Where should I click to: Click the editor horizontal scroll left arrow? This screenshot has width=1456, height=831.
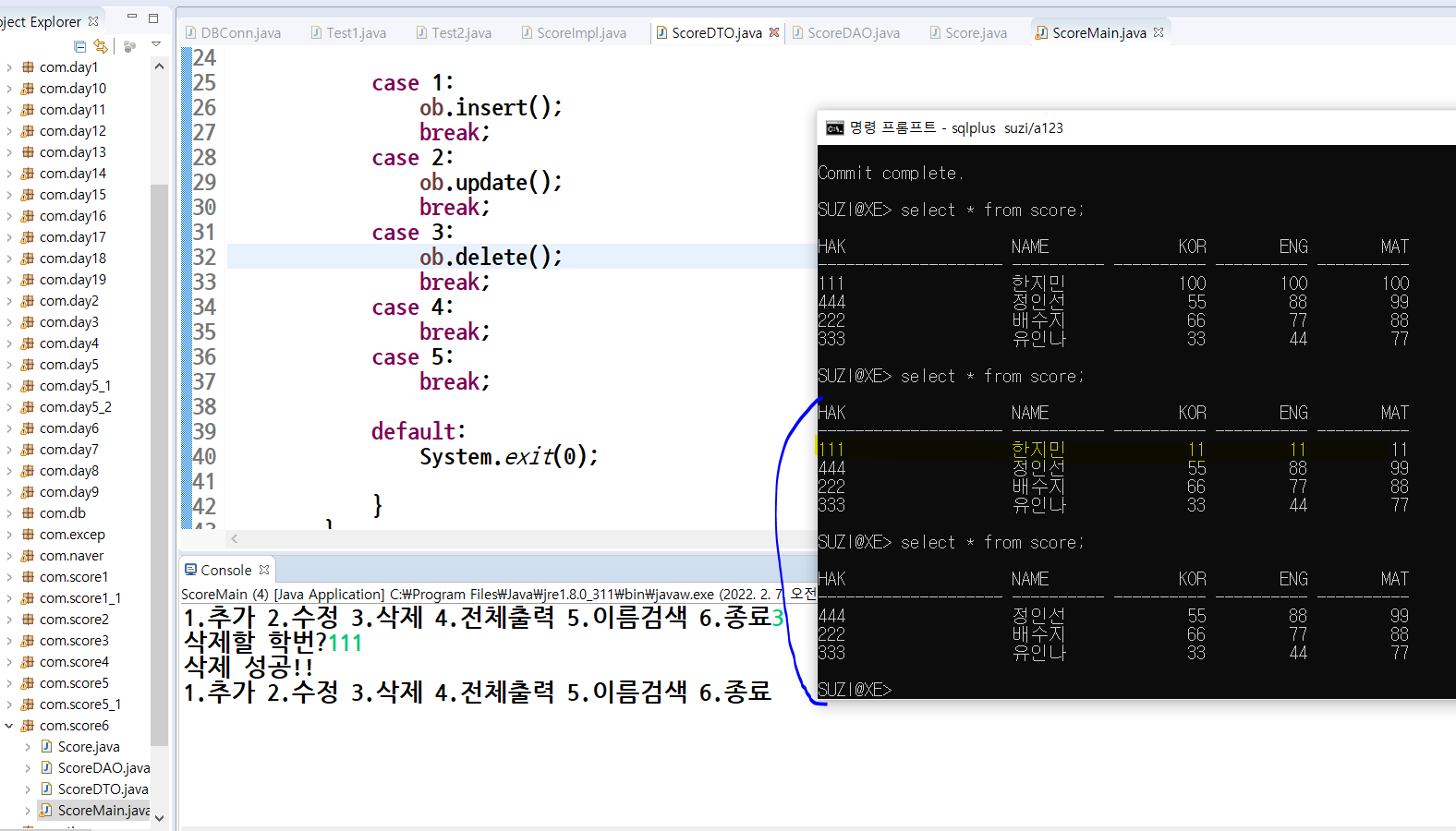pyautogui.click(x=235, y=538)
